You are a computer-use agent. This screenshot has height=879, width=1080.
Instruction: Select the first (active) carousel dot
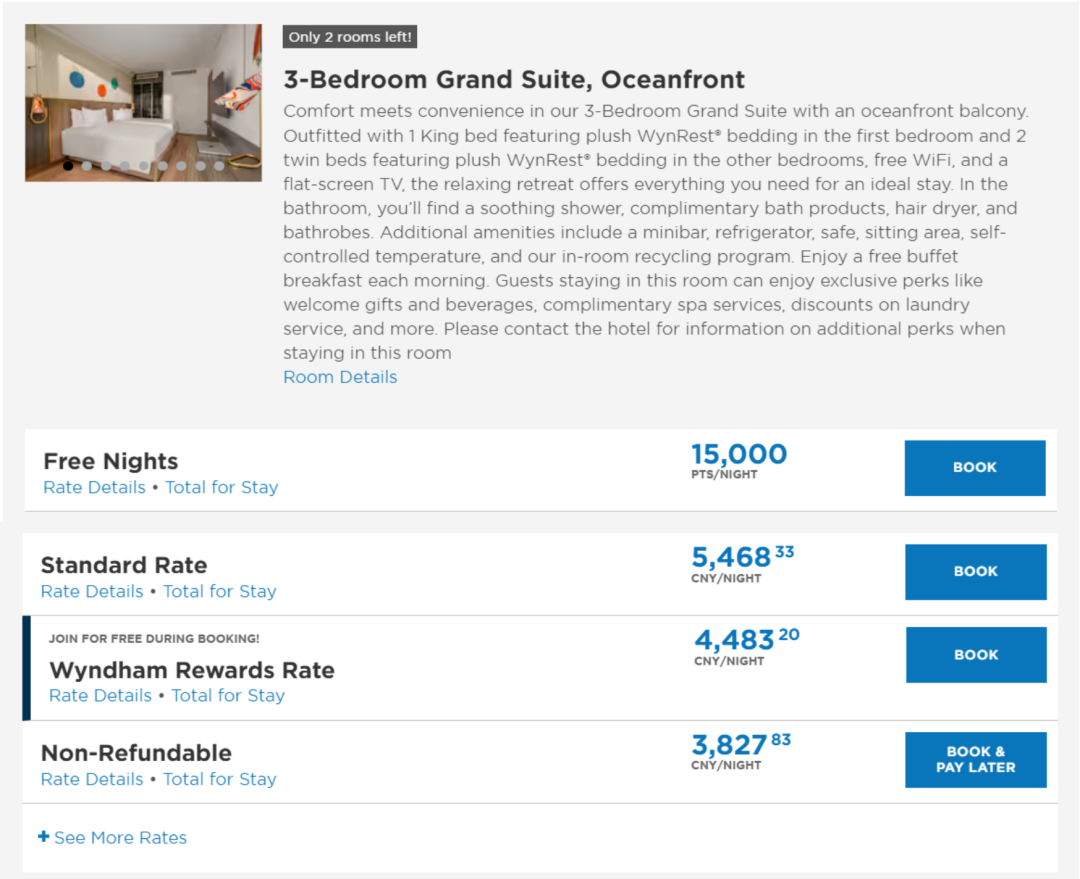[68, 166]
